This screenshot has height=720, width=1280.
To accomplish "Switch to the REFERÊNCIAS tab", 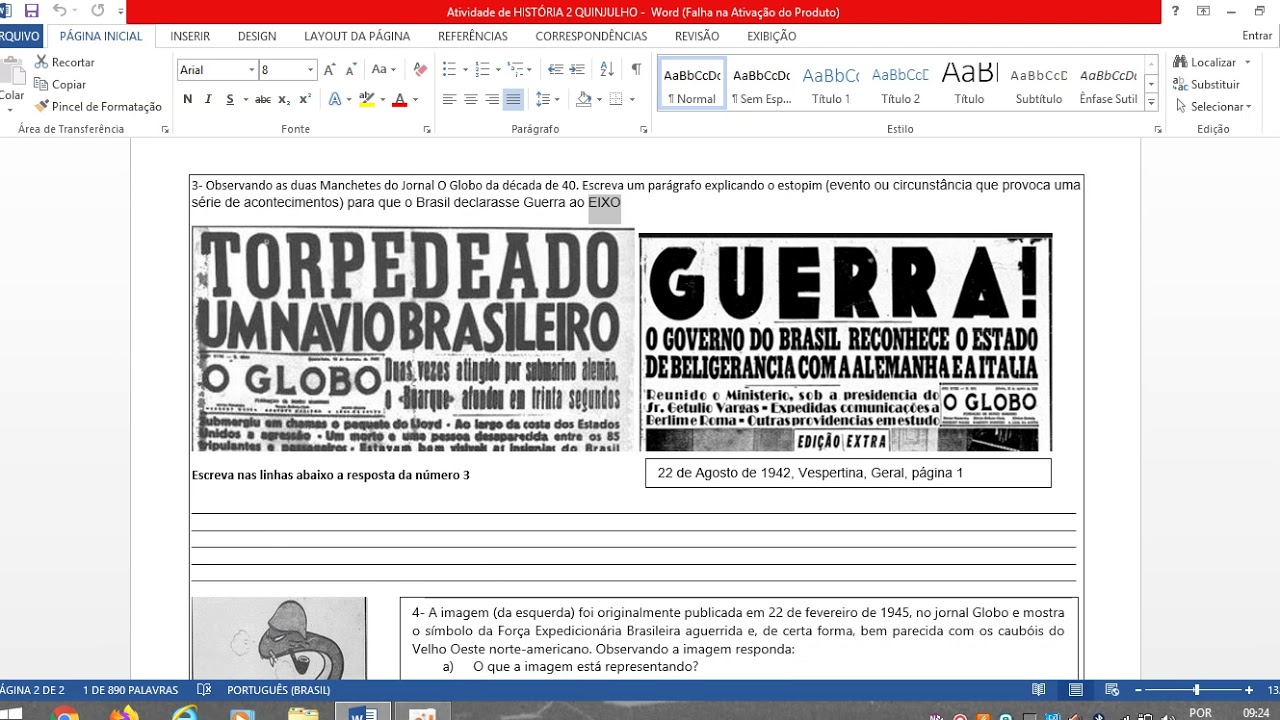I will tap(473, 36).
